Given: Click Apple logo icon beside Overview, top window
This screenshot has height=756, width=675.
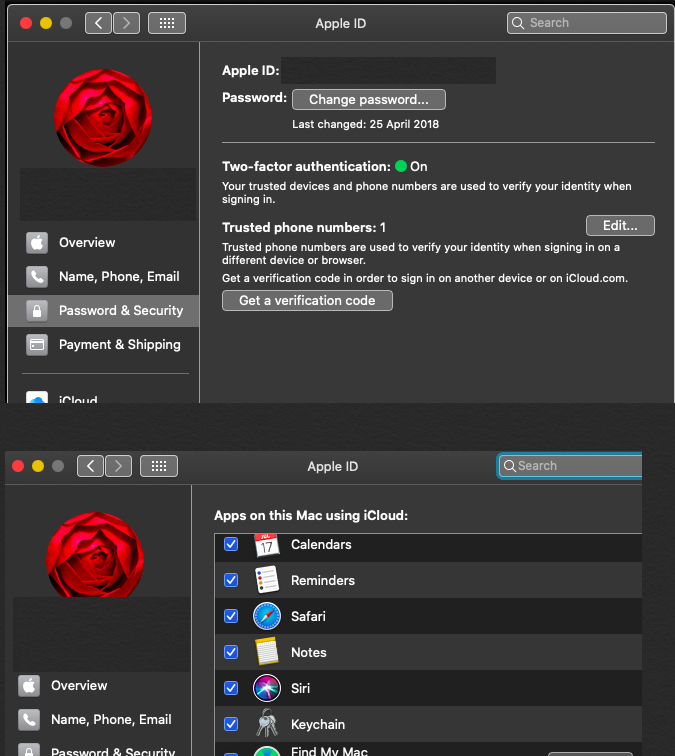Looking at the screenshot, I should 37,243.
